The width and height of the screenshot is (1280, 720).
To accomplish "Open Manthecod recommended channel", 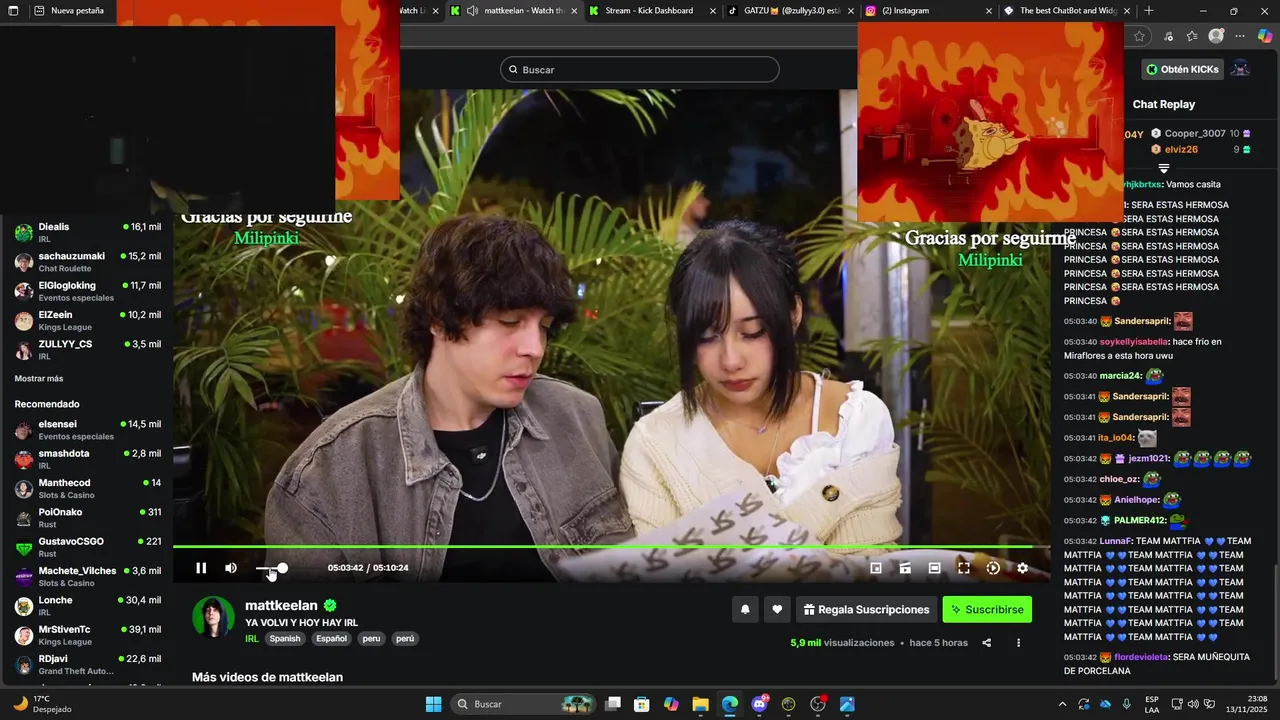I will point(87,488).
